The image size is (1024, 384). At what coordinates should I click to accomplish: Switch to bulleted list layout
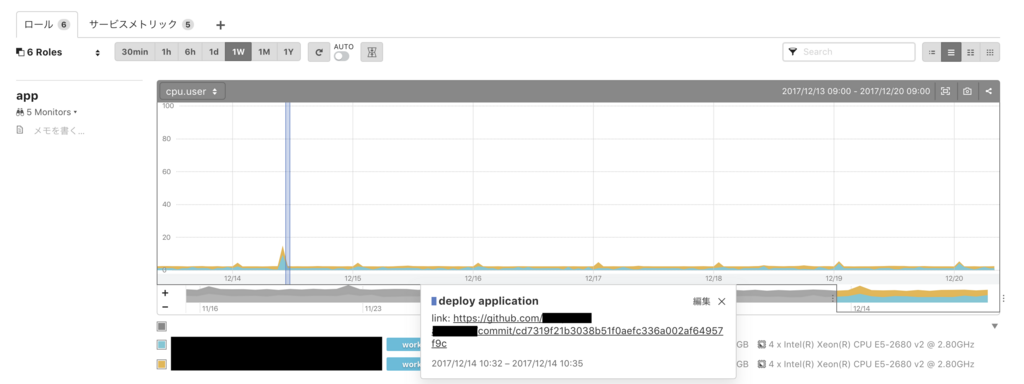[x=932, y=52]
